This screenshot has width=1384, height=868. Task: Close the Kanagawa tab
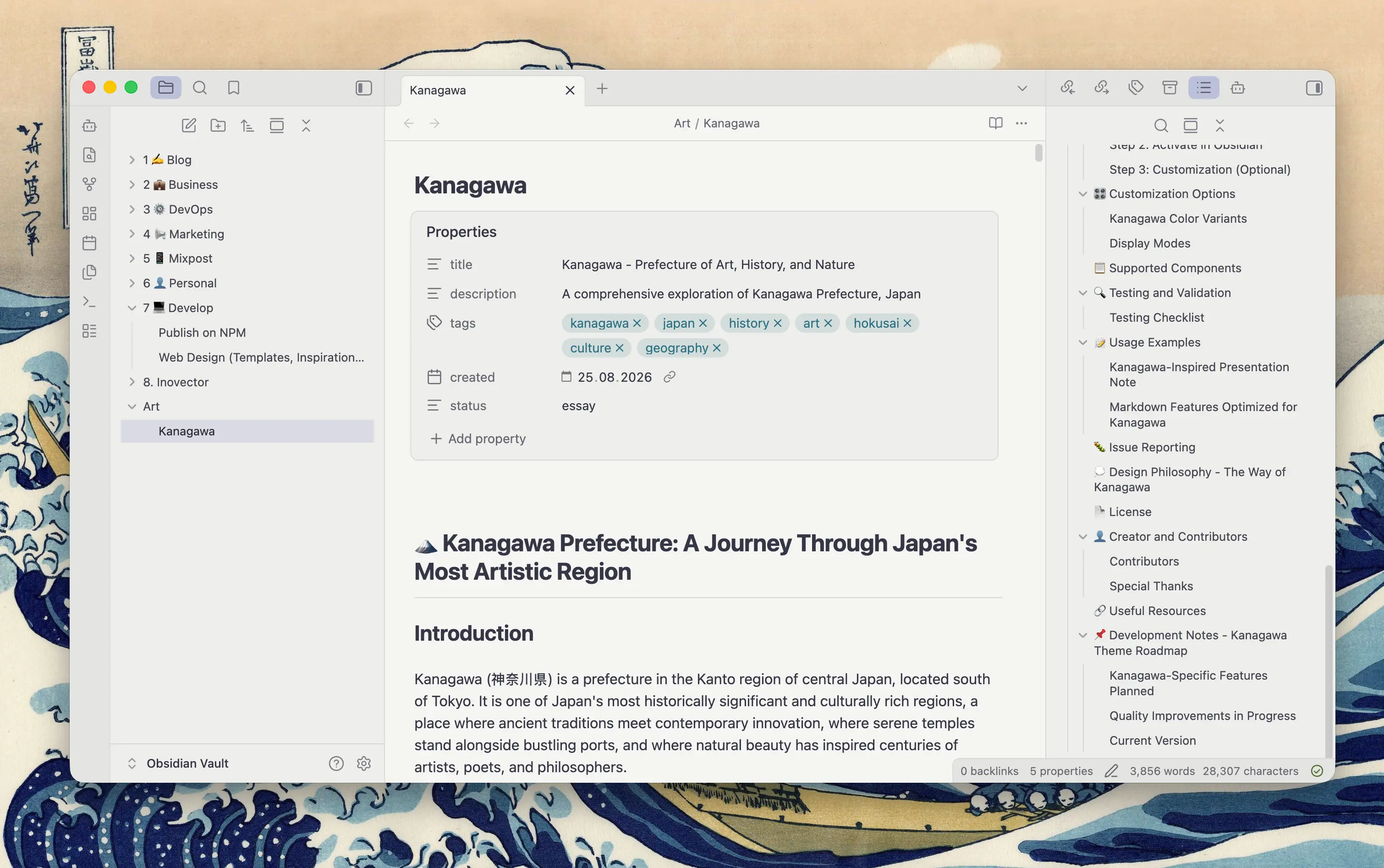[570, 90]
